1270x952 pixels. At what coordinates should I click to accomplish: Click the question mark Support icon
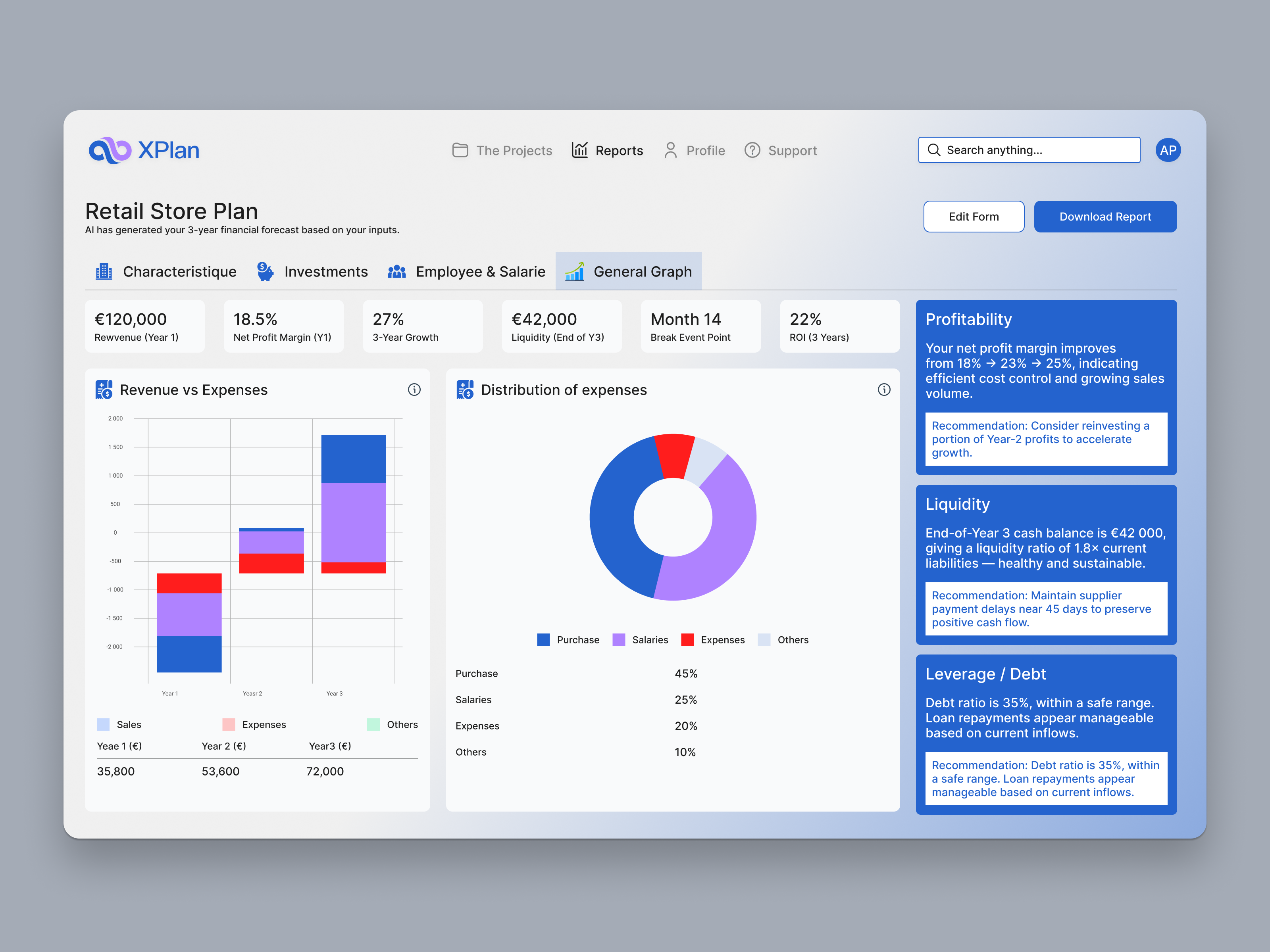752,150
